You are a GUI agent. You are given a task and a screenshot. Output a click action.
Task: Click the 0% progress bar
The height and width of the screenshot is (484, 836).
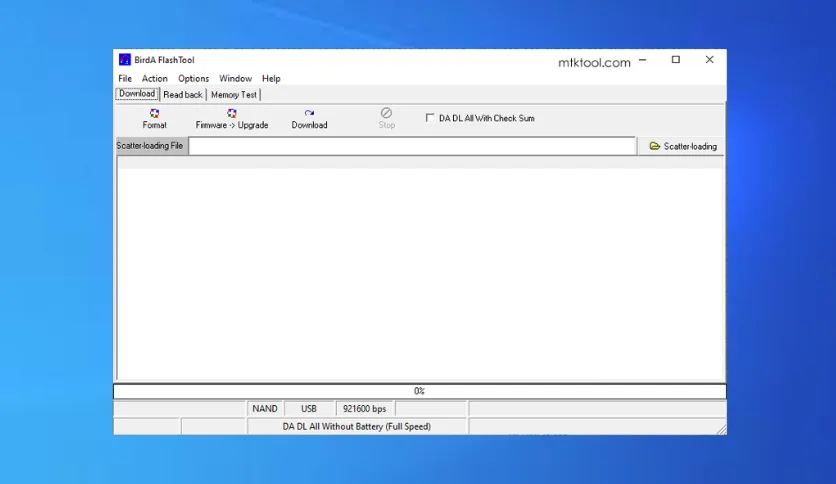[x=420, y=391]
